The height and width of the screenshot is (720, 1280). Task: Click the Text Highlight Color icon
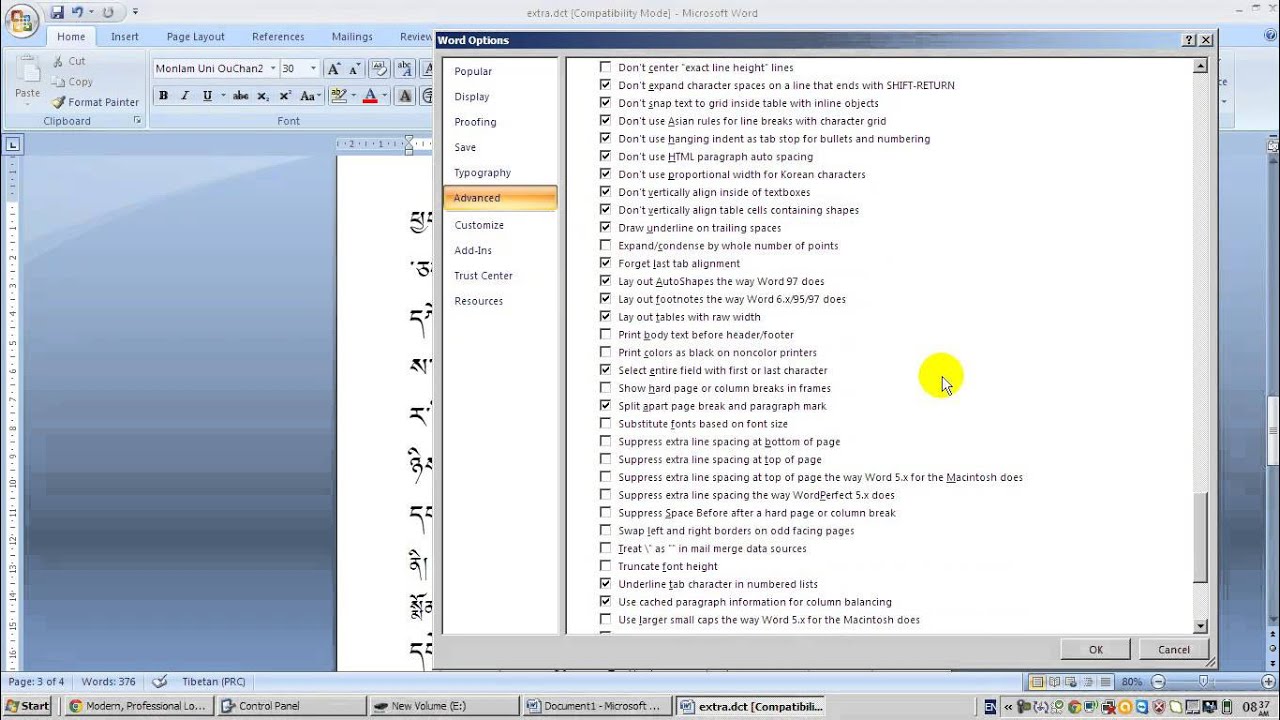point(338,96)
